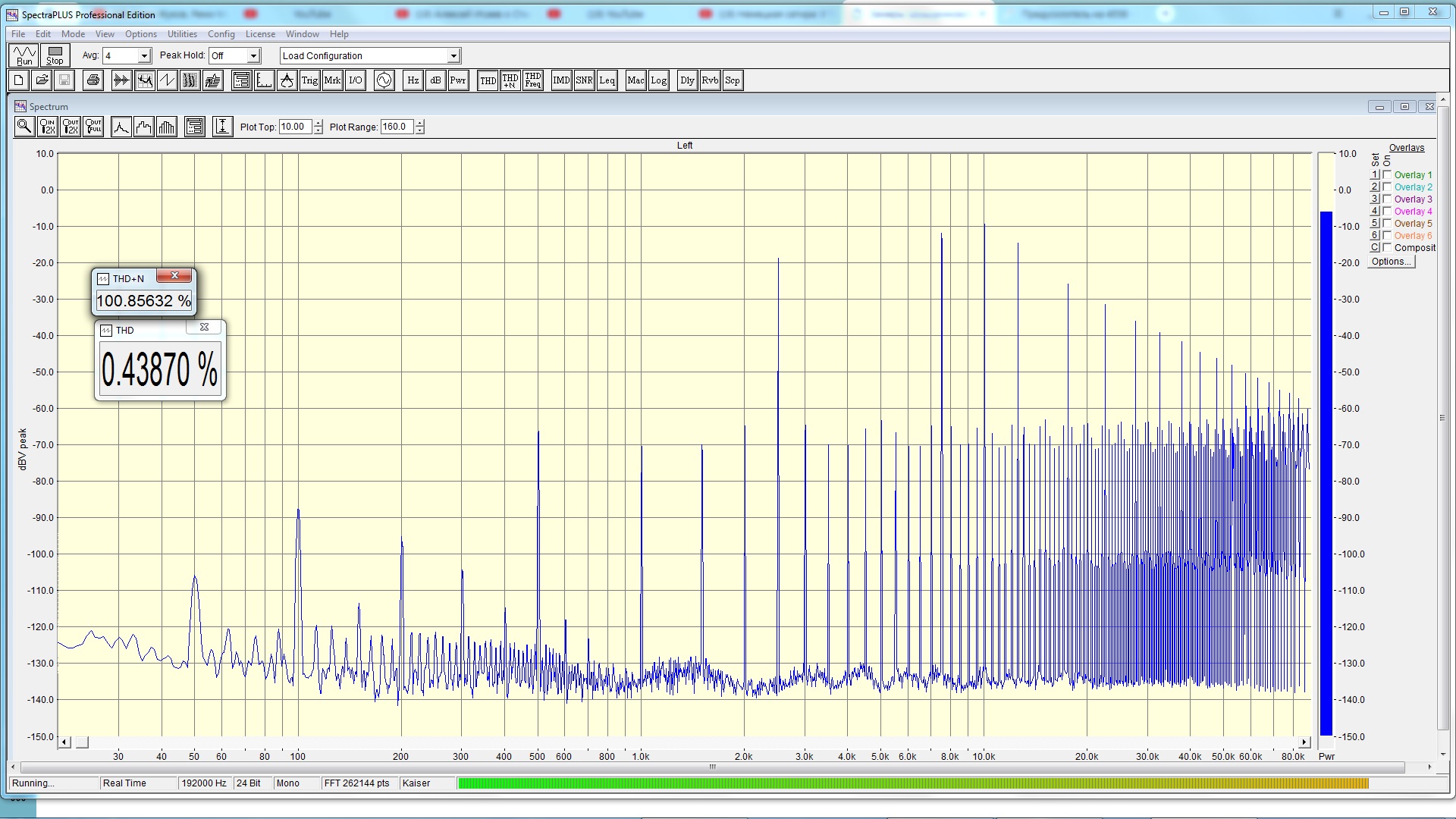Open the Peak Hold dropdown

(x=253, y=56)
